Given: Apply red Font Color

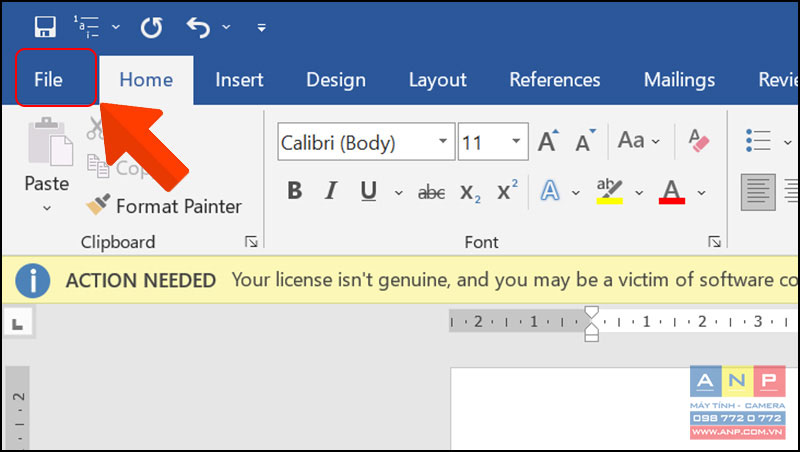Looking at the screenshot, I should pyautogui.click(x=671, y=192).
